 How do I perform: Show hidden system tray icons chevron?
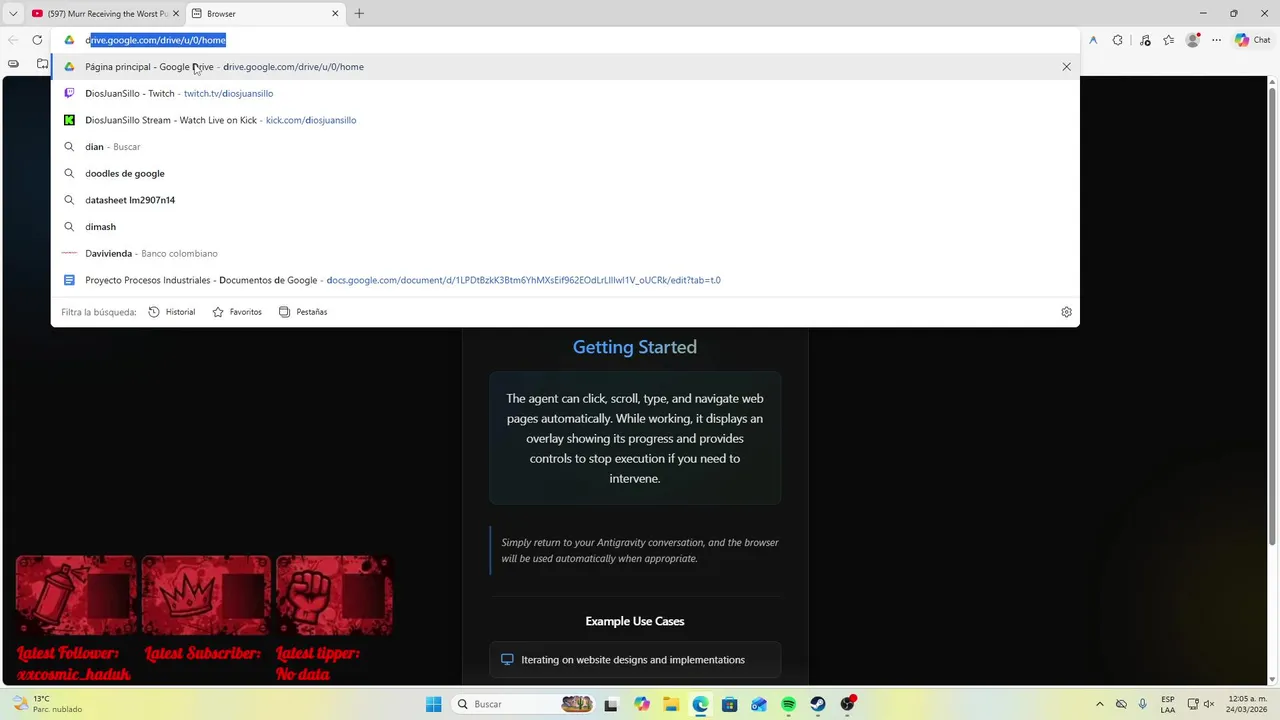point(1100,704)
